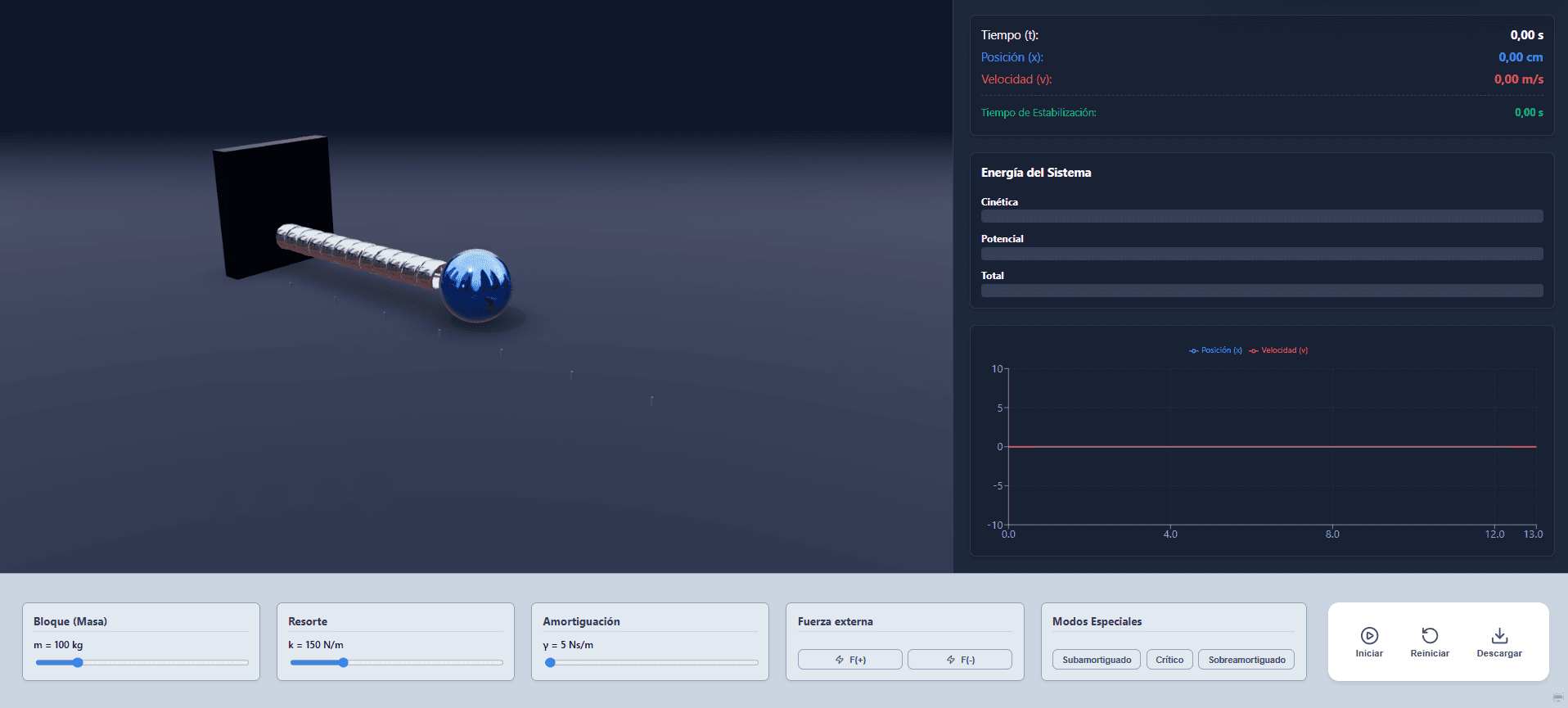The image size is (1568, 708).
Task: Click the blue sphere in the 3D scene
Action: tap(475, 285)
